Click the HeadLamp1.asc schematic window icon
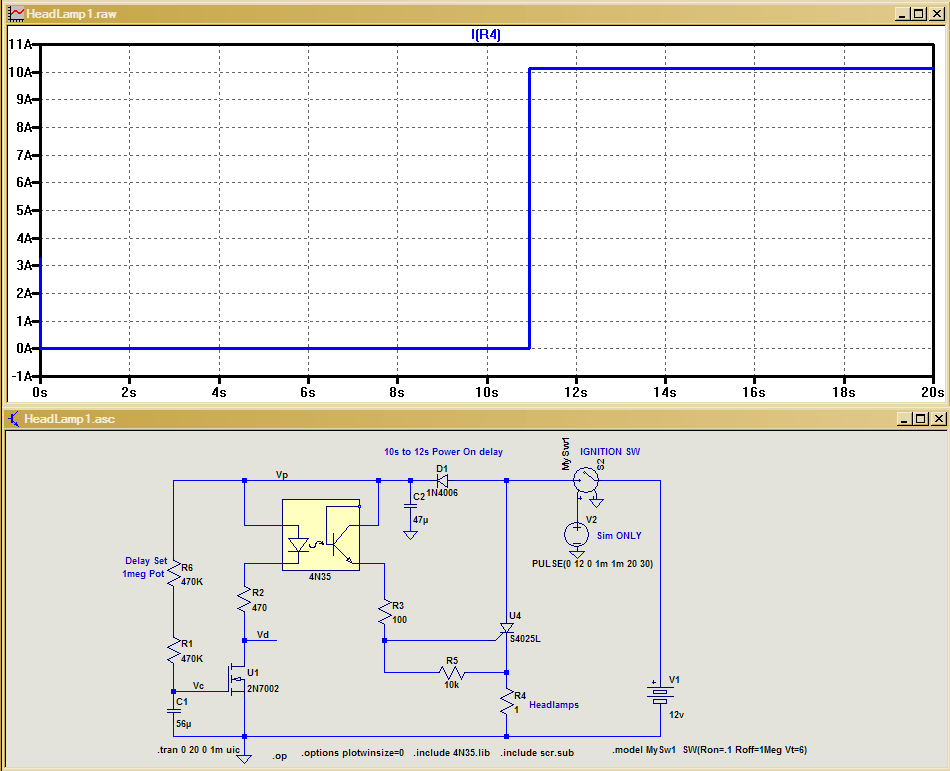This screenshot has width=950, height=771. pos(13,419)
